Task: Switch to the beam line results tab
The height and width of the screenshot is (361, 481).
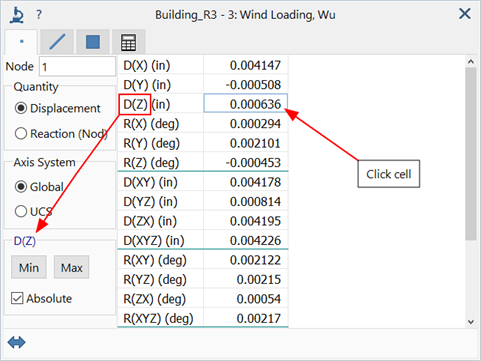Action: point(57,42)
